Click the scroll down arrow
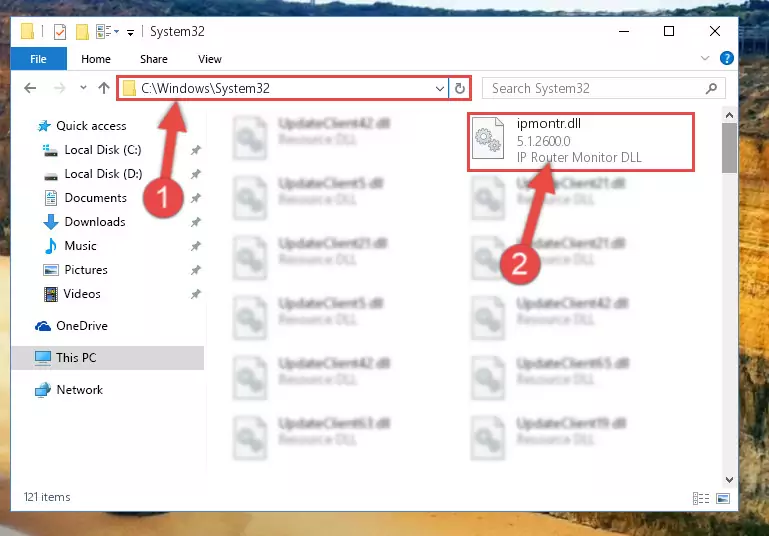The width and height of the screenshot is (769, 536). [729, 480]
